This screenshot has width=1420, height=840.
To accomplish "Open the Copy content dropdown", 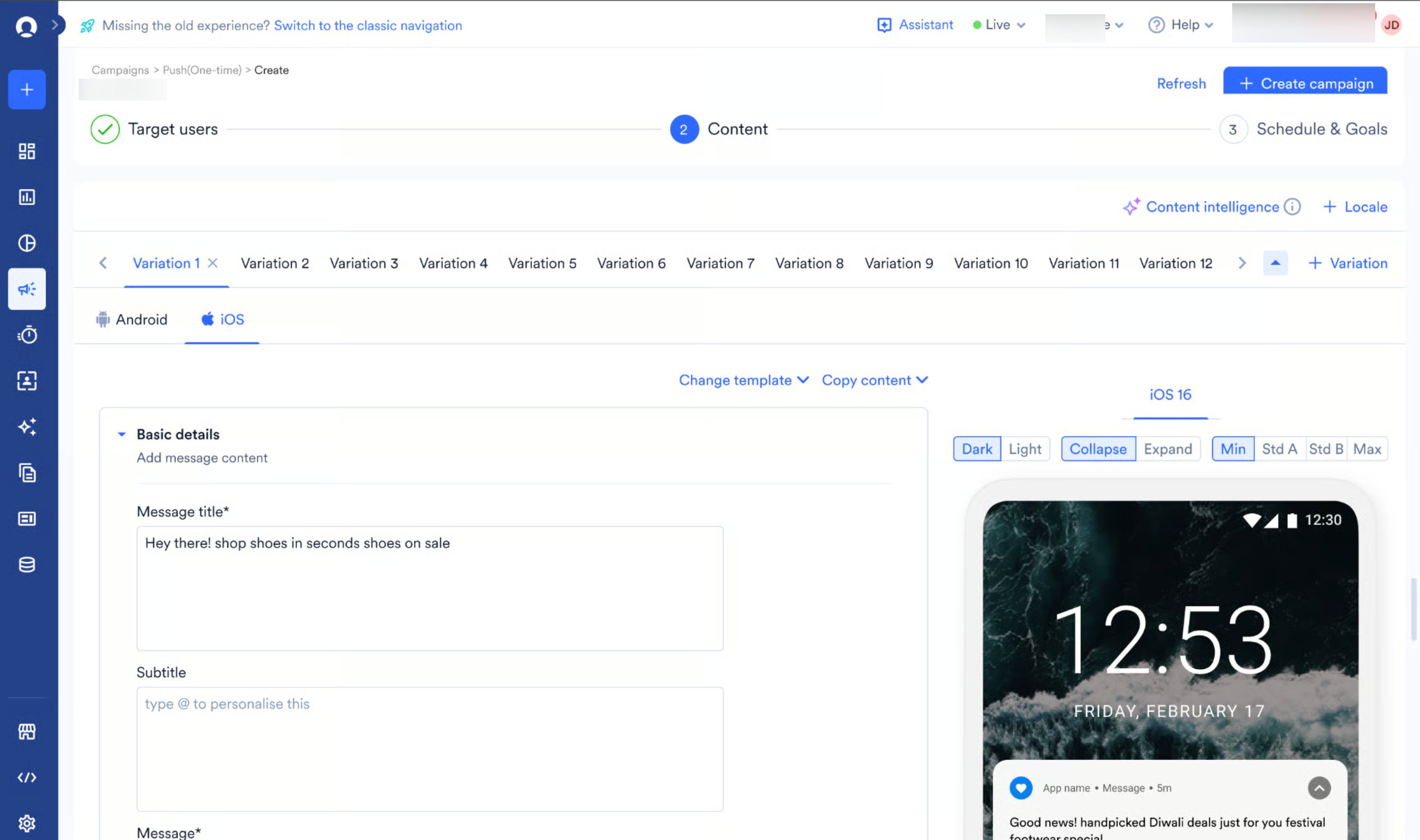I will click(x=875, y=380).
